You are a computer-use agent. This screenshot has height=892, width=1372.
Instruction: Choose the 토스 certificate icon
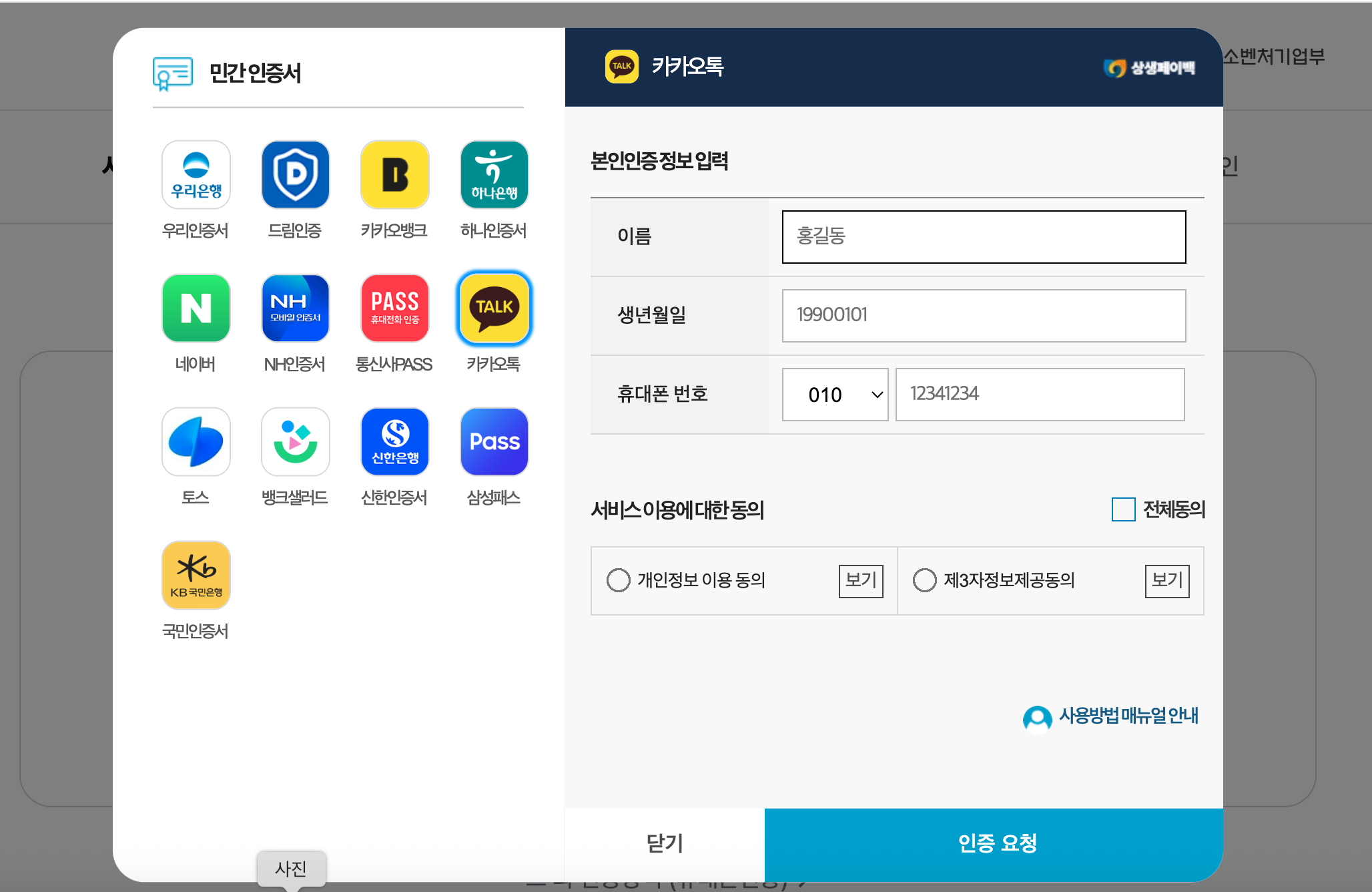[196, 441]
